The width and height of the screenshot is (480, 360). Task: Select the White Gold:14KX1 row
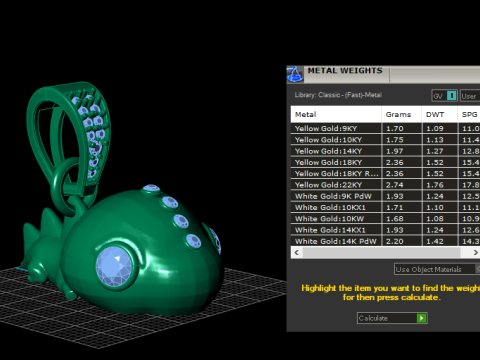pos(385,230)
